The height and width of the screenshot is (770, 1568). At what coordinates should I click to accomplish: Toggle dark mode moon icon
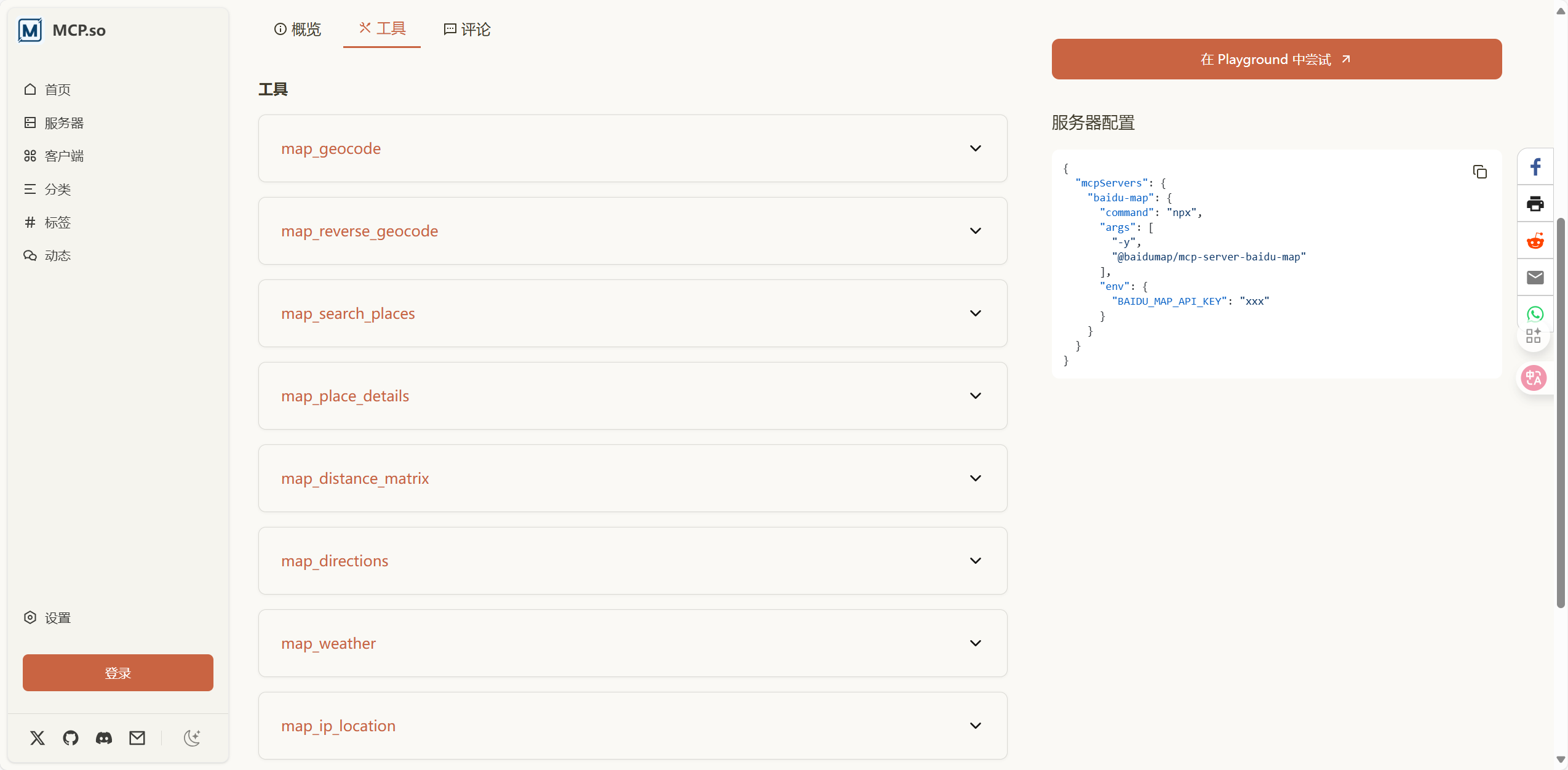click(x=192, y=737)
